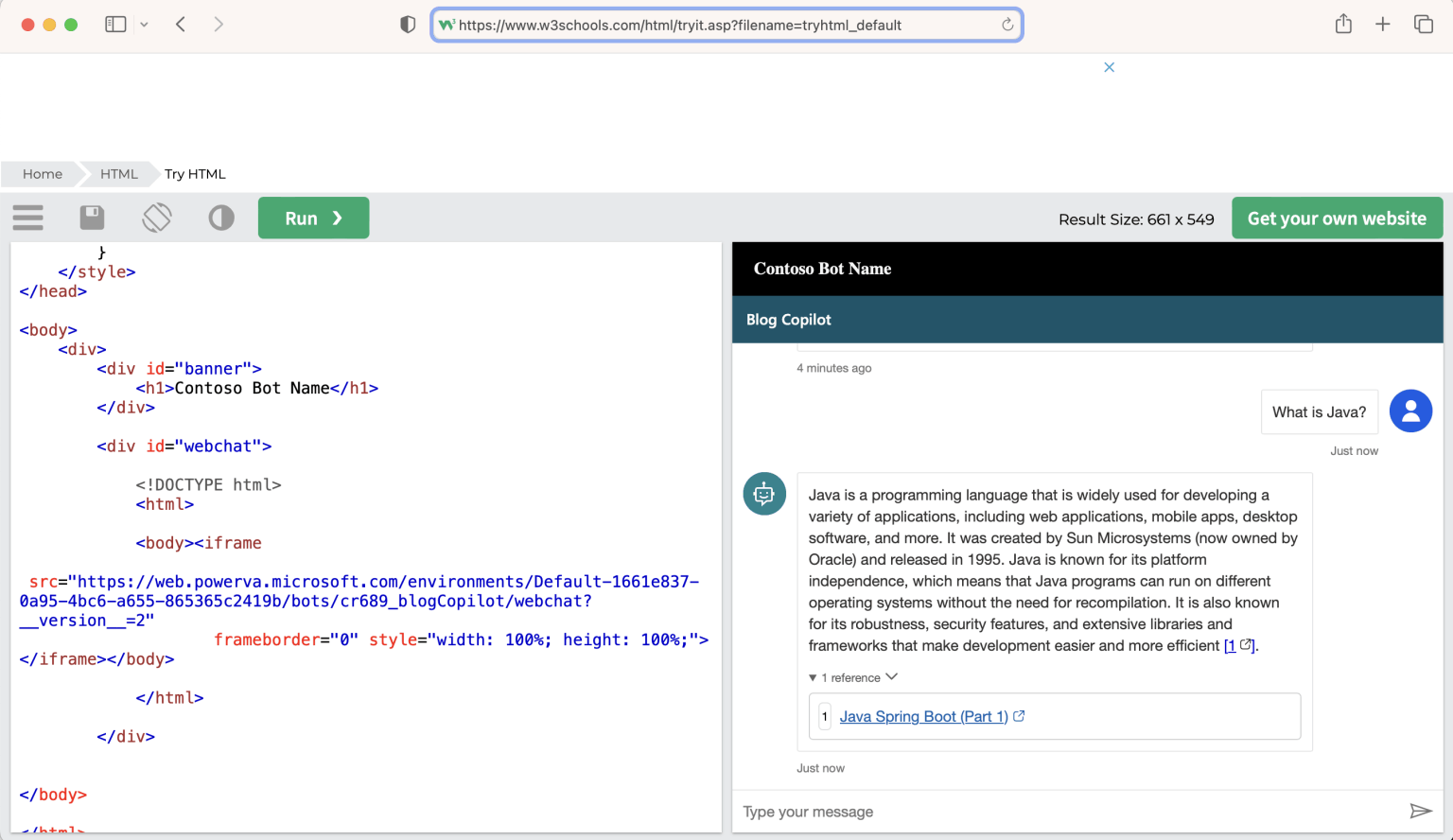Toggle Safari sidebar panel
The image size is (1453, 840).
[x=115, y=25]
